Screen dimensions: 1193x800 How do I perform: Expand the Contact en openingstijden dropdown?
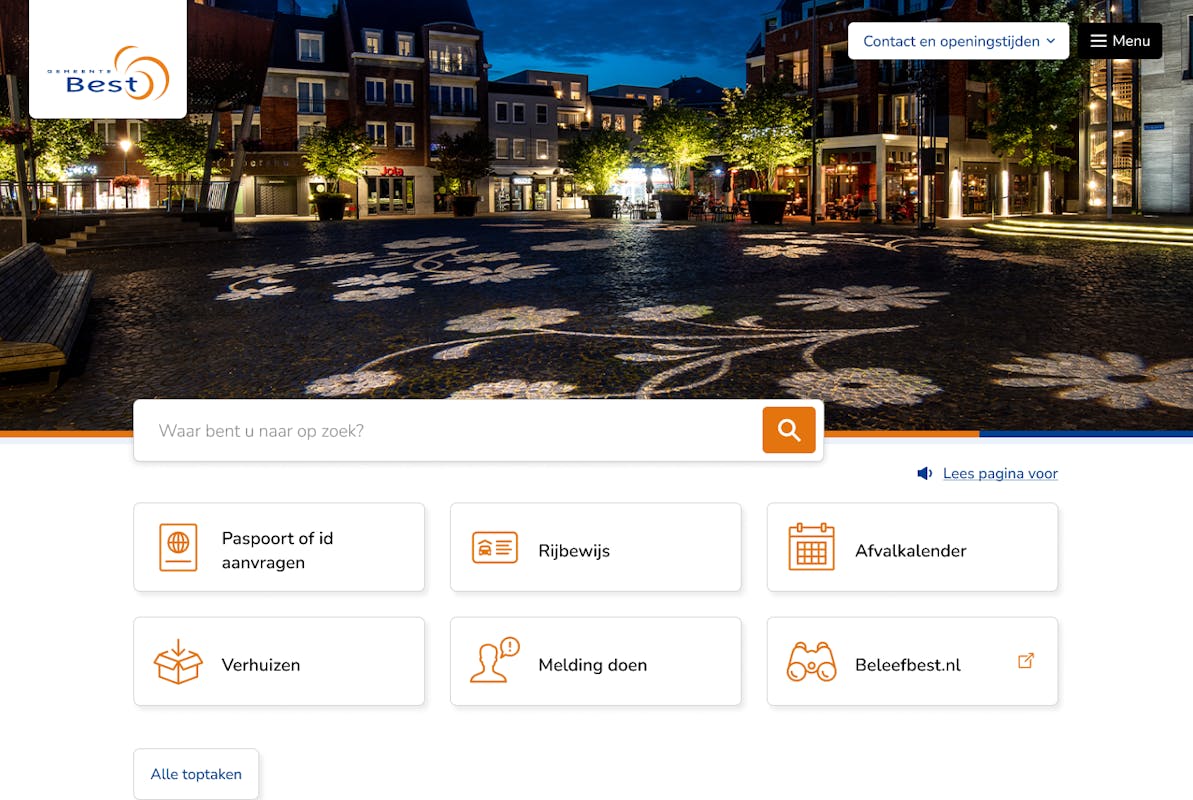point(958,41)
